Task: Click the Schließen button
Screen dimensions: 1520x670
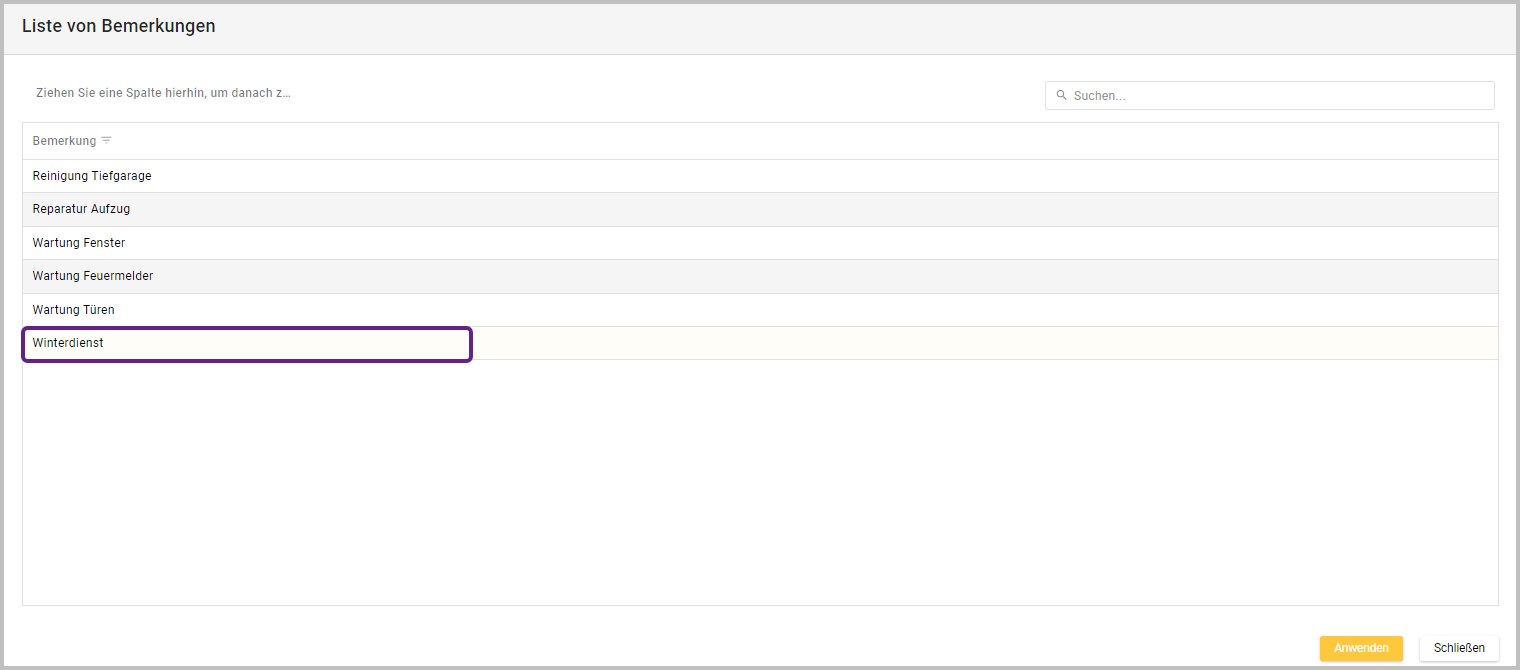Action: [1459, 648]
